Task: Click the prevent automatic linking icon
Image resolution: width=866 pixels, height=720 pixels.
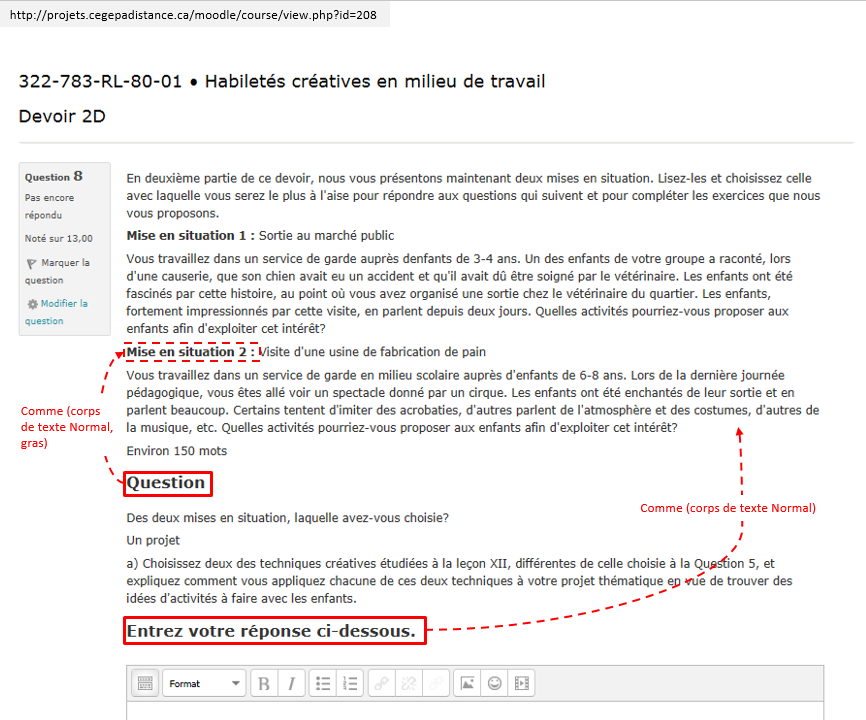Action: tap(435, 684)
